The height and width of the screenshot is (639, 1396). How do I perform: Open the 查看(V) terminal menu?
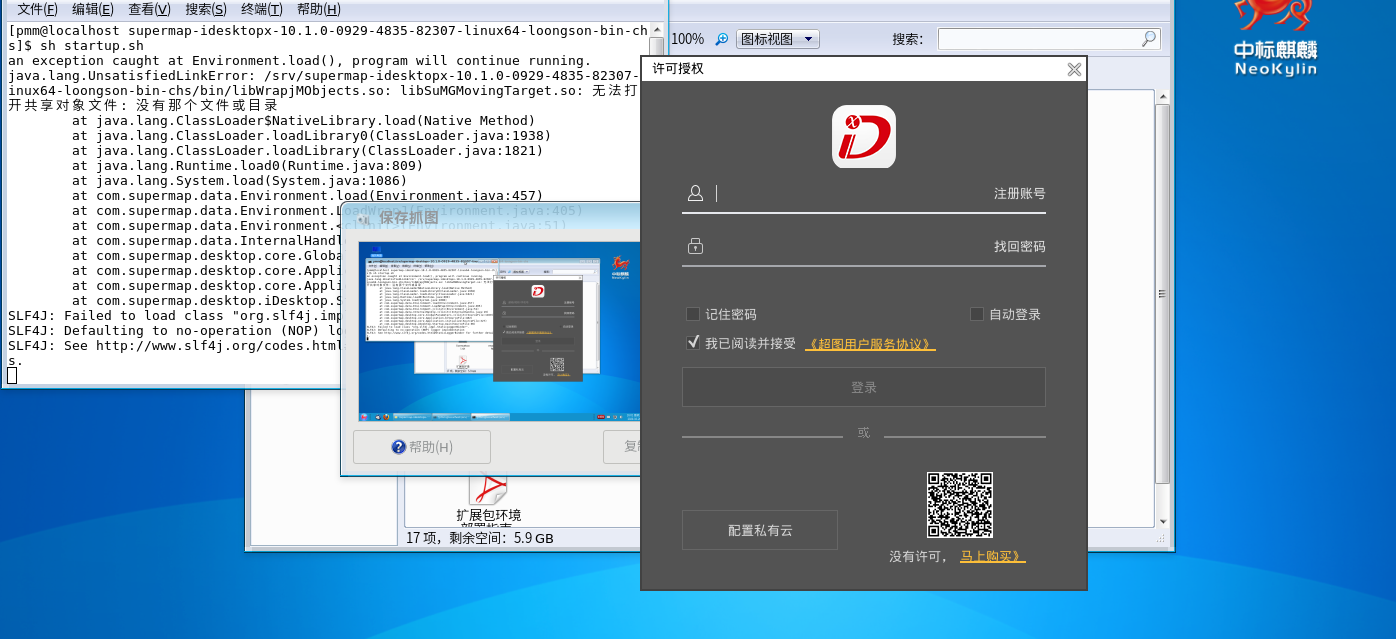click(x=149, y=9)
